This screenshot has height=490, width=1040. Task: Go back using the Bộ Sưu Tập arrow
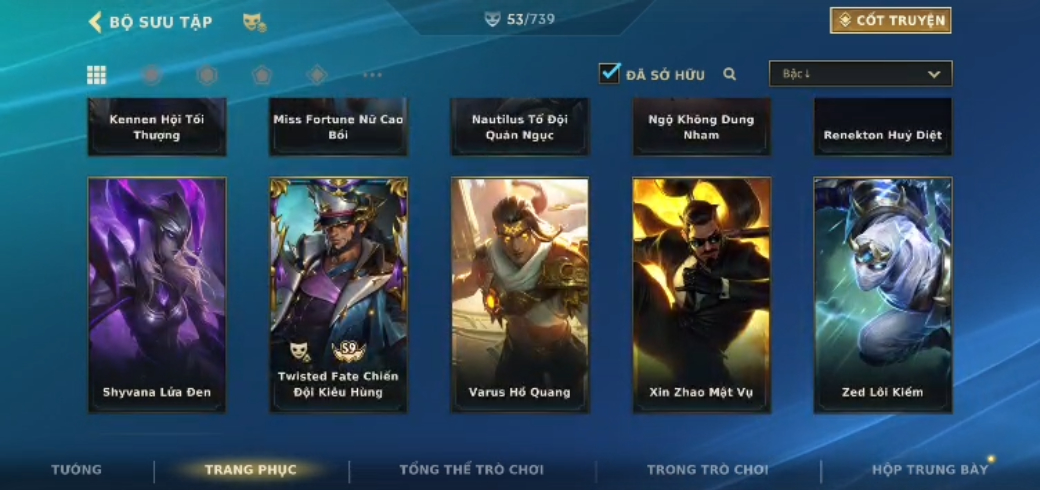[x=96, y=22]
